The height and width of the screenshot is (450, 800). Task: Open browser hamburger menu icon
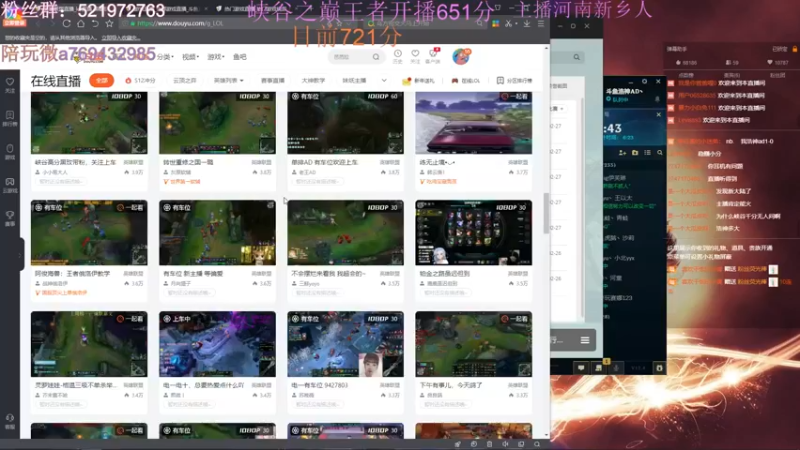[541, 23]
